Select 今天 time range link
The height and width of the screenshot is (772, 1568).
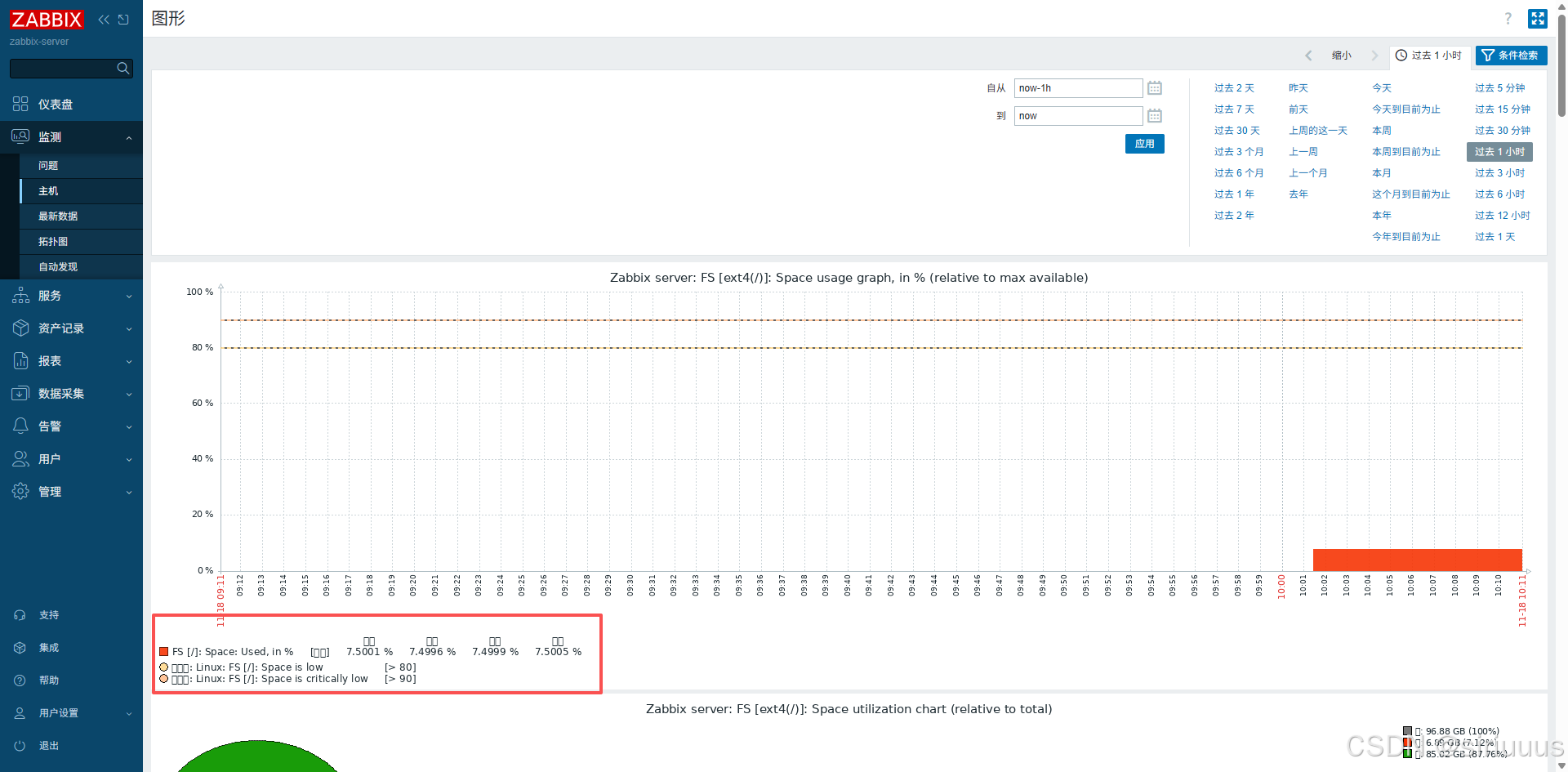[x=1381, y=88]
